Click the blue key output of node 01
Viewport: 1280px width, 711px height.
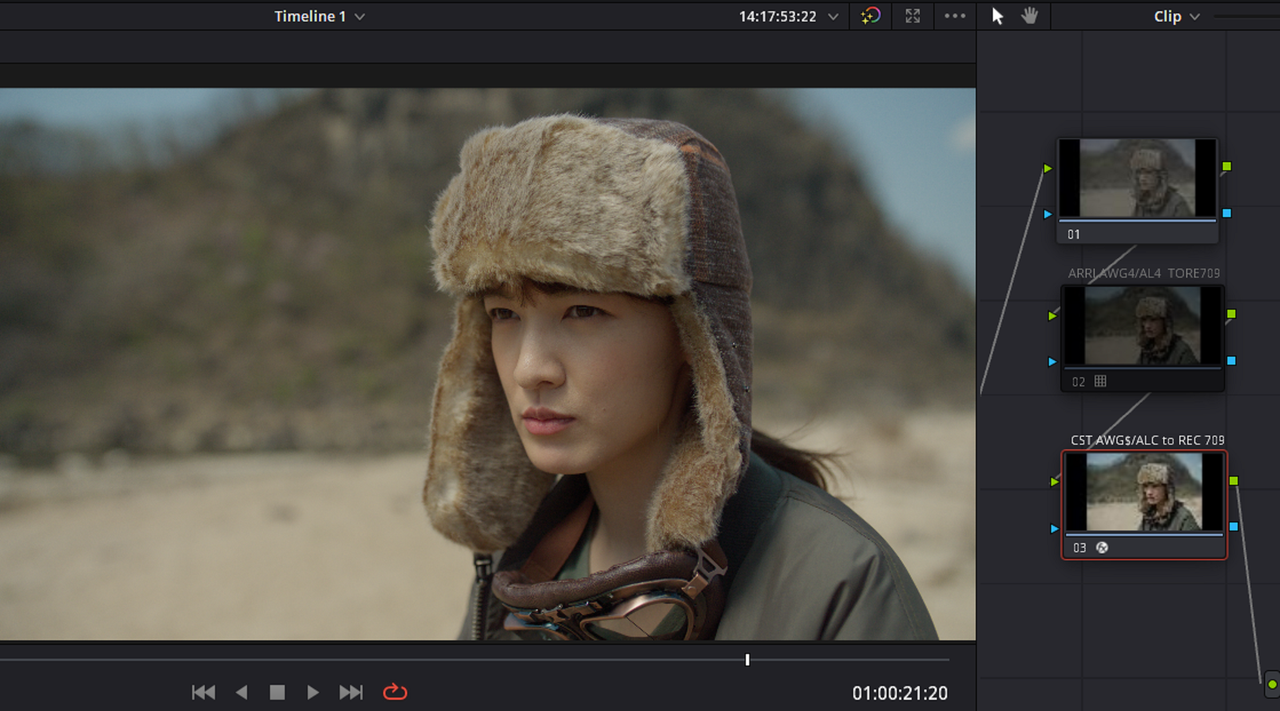pyautogui.click(x=1227, y=213)
